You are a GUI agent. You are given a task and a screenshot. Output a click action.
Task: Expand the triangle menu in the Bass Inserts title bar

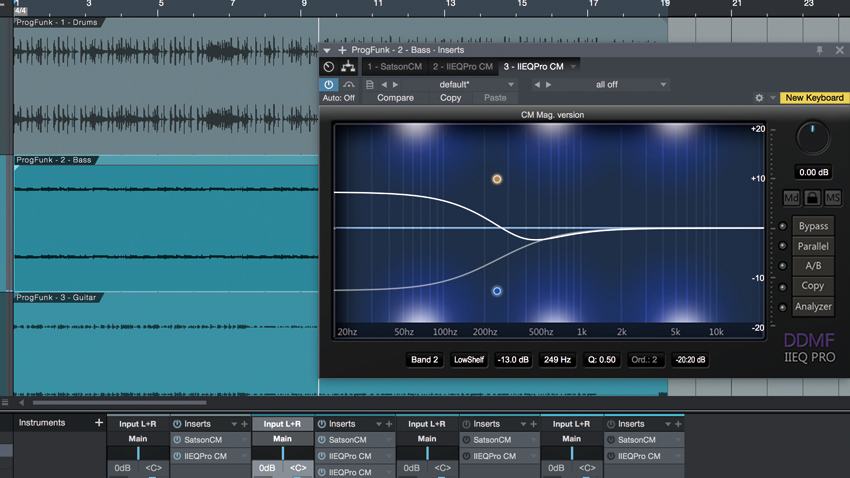coord(326,50)
